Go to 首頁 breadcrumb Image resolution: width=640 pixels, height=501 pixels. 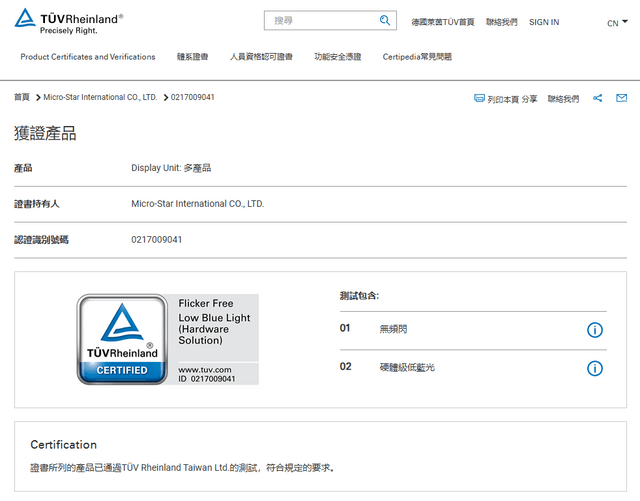tap(22, 97)
